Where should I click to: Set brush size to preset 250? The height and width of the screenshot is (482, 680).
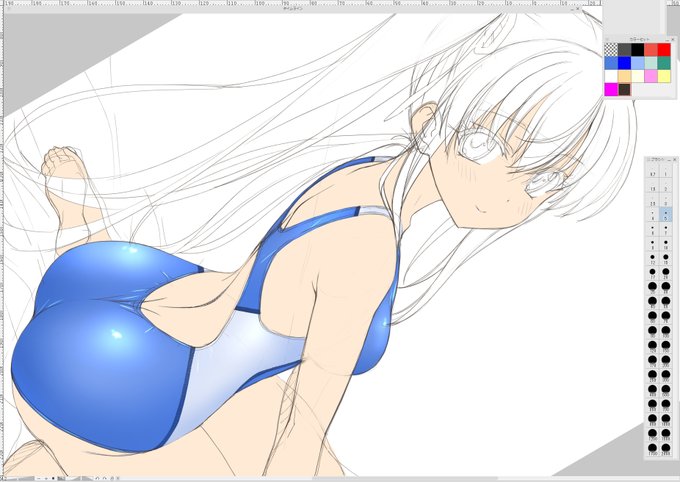point(652,377)
